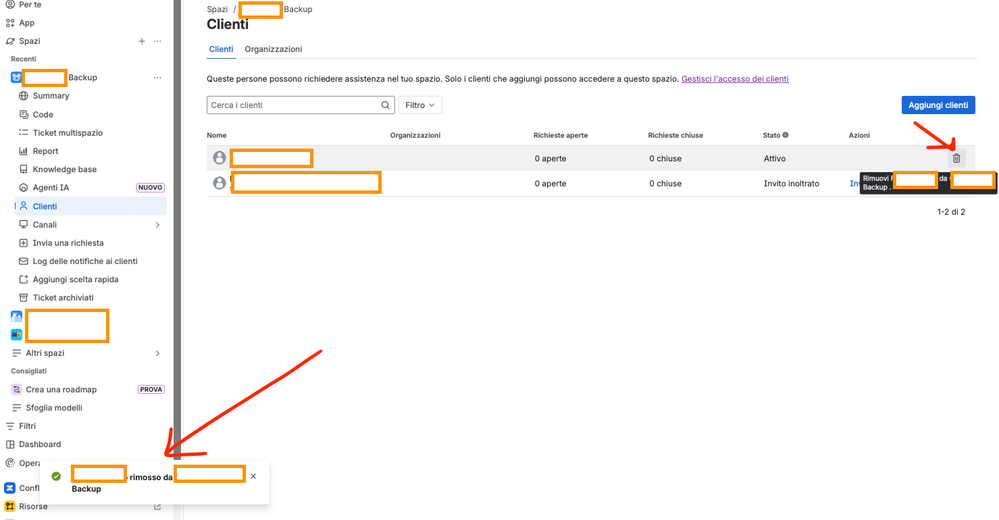The height and width of the screenshot is (520, 999).
Task: Click the Aggiungi clienti button
Action: (x=938, y=105)
